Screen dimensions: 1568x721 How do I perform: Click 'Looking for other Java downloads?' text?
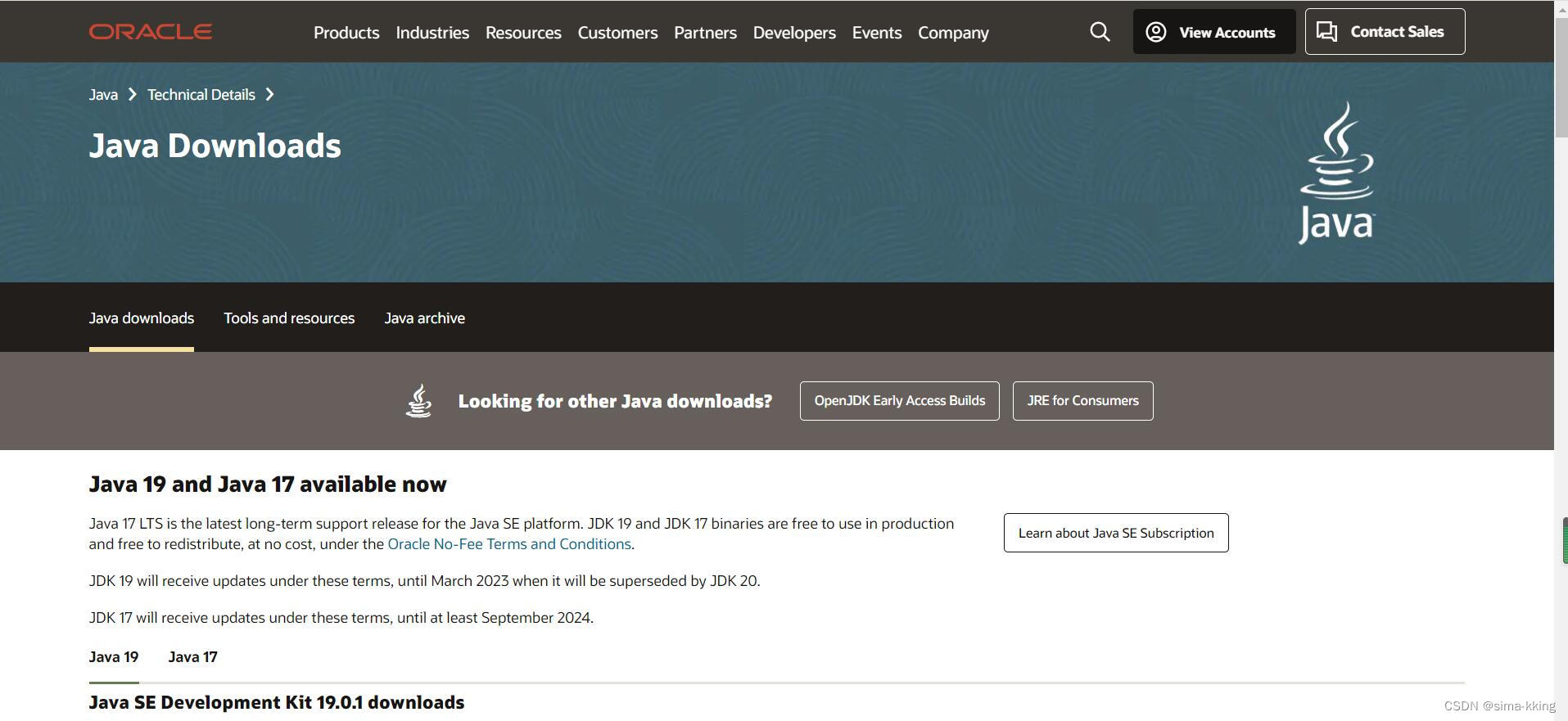(x=615, y=401)
